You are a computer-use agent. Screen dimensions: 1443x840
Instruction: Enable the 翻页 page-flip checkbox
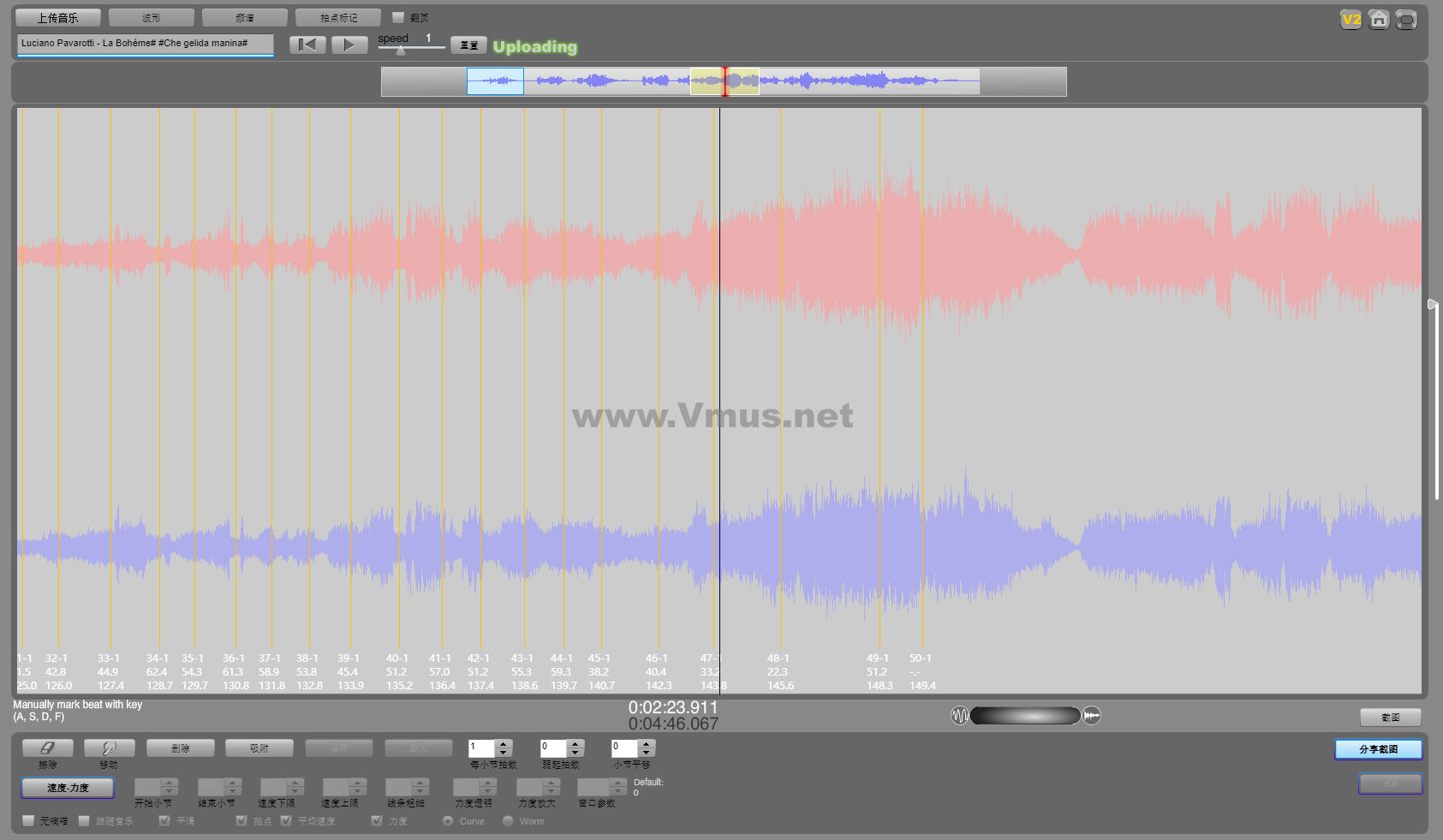398,17
